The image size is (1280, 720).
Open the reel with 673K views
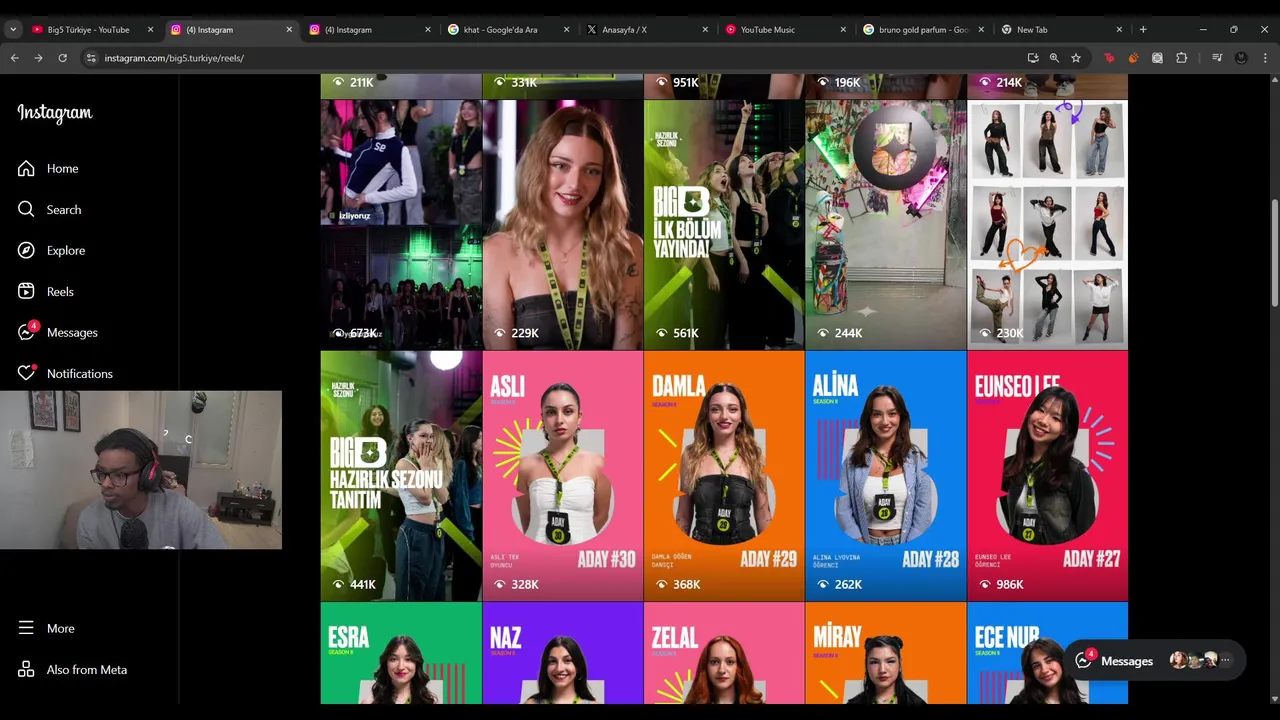click(x=401, y=225)
